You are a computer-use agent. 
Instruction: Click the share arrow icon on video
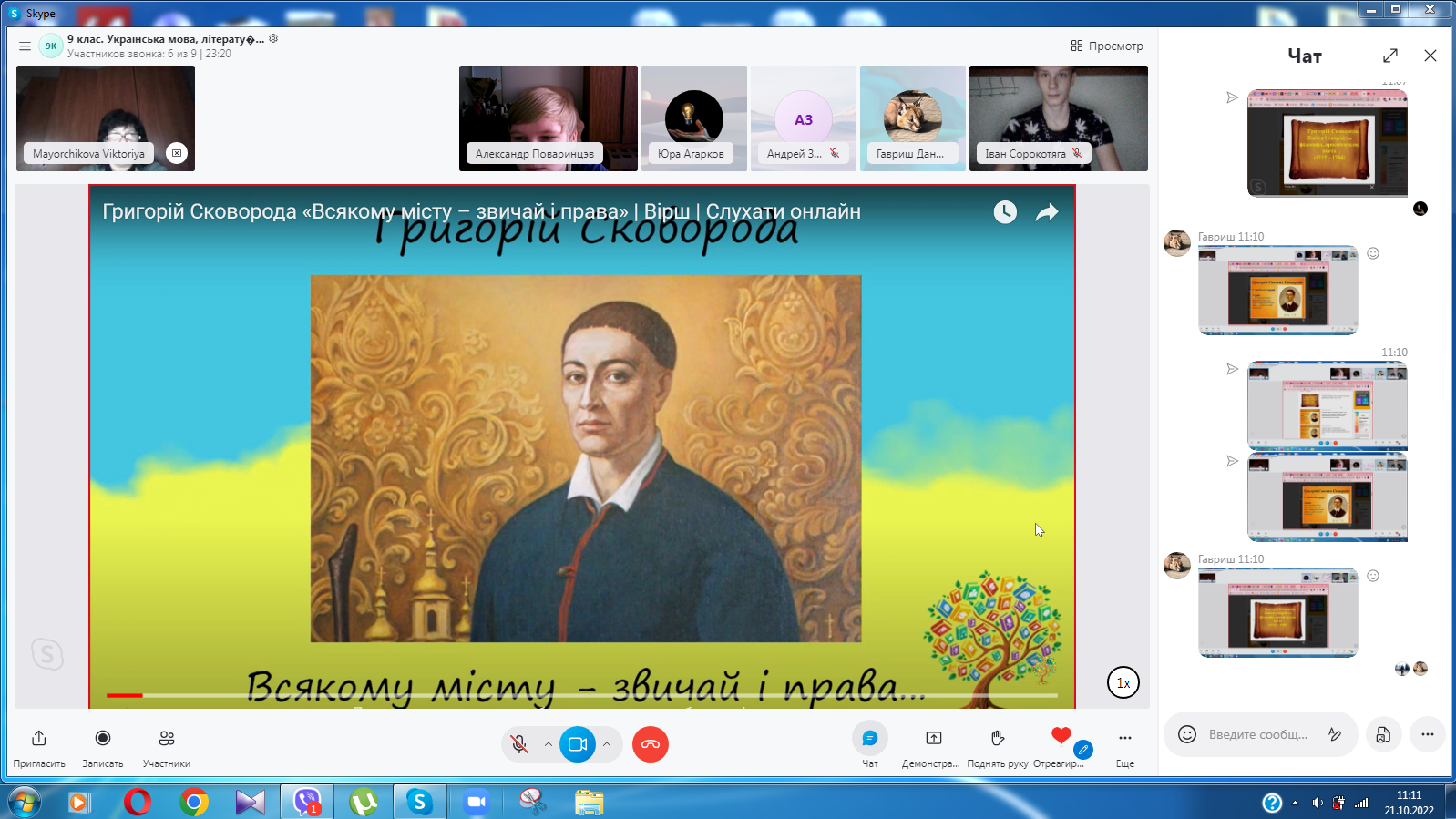pyautogui.click(x=1047, y=212)
